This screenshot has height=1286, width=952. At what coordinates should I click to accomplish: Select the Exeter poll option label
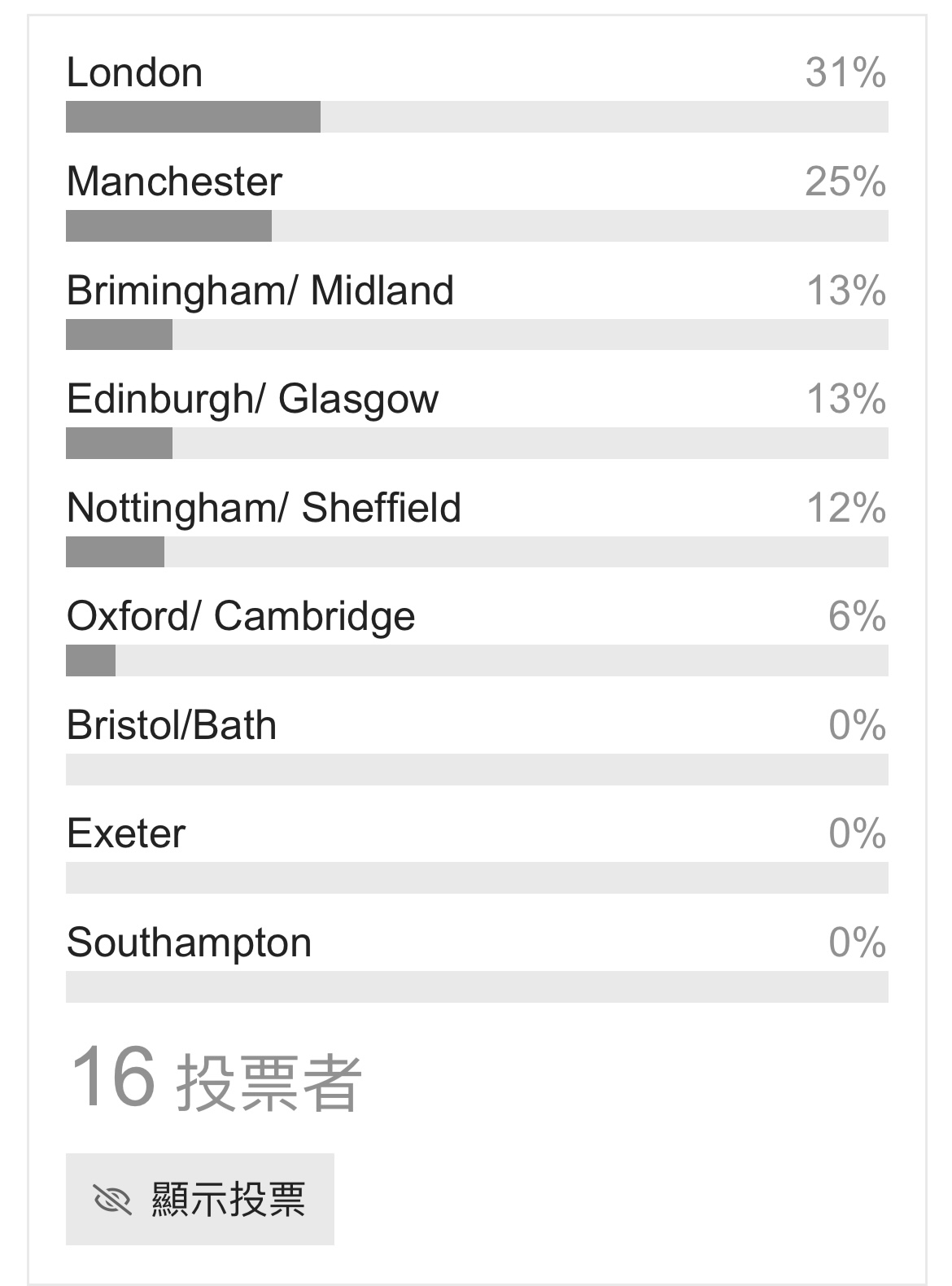126,833
